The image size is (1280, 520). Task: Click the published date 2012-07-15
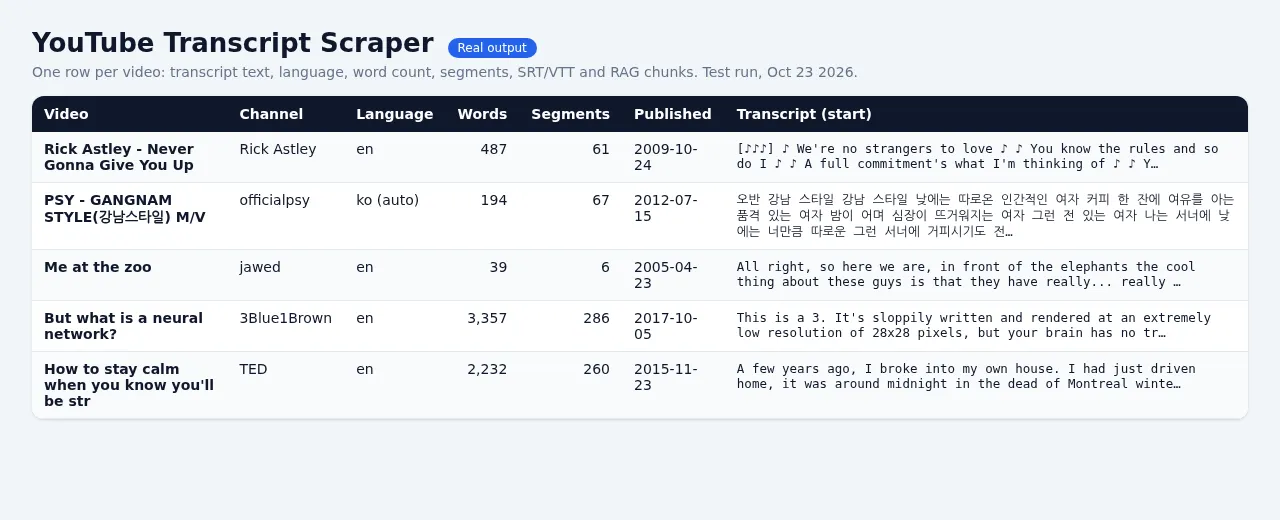pos(666,208)
